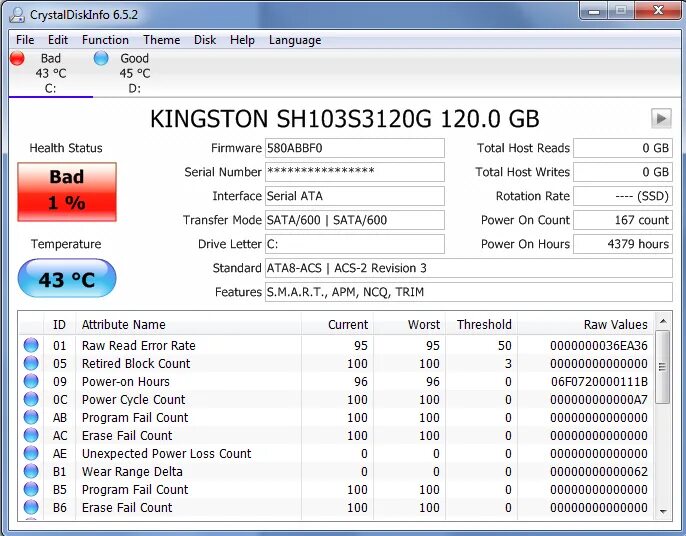This screenshot has width=686, height=536.
Task: Click the Transfer Mode field SATA/600
Action: pos(355,220)
